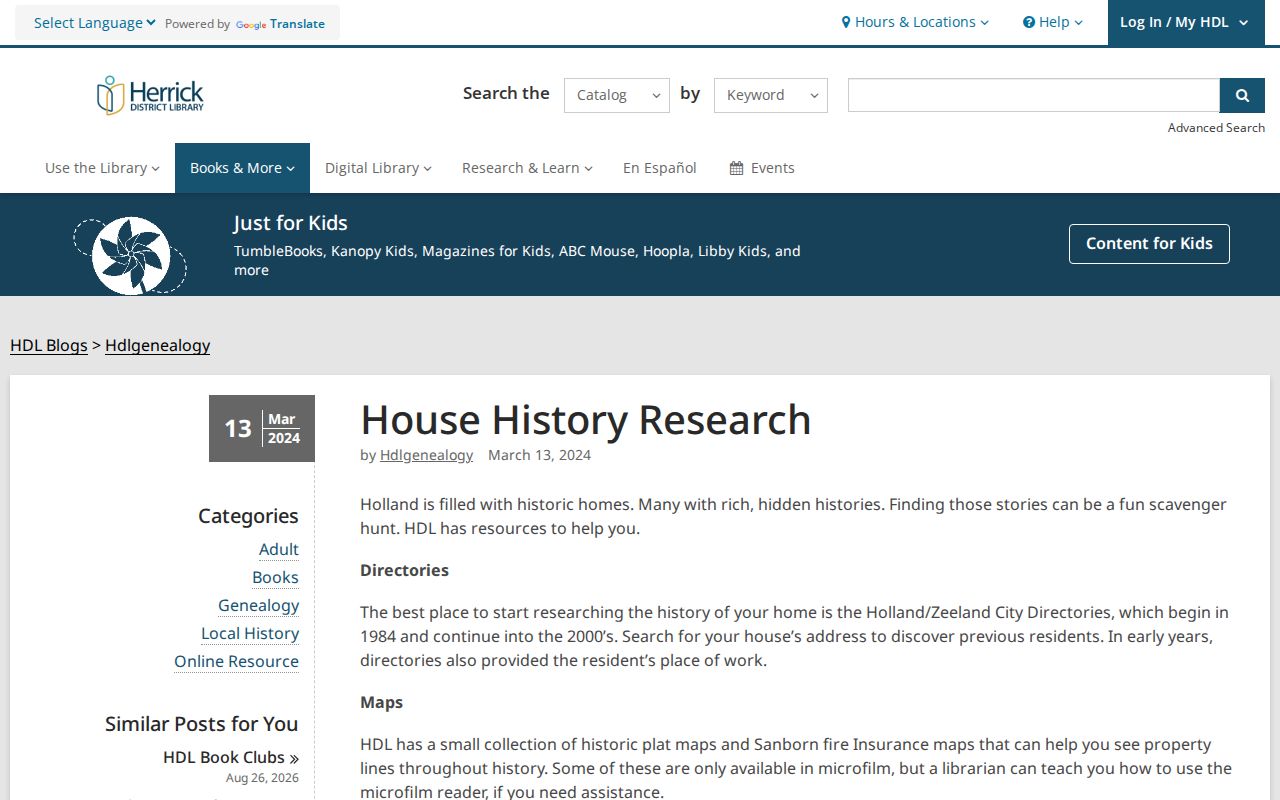Open the Local History category

point(250,633)
